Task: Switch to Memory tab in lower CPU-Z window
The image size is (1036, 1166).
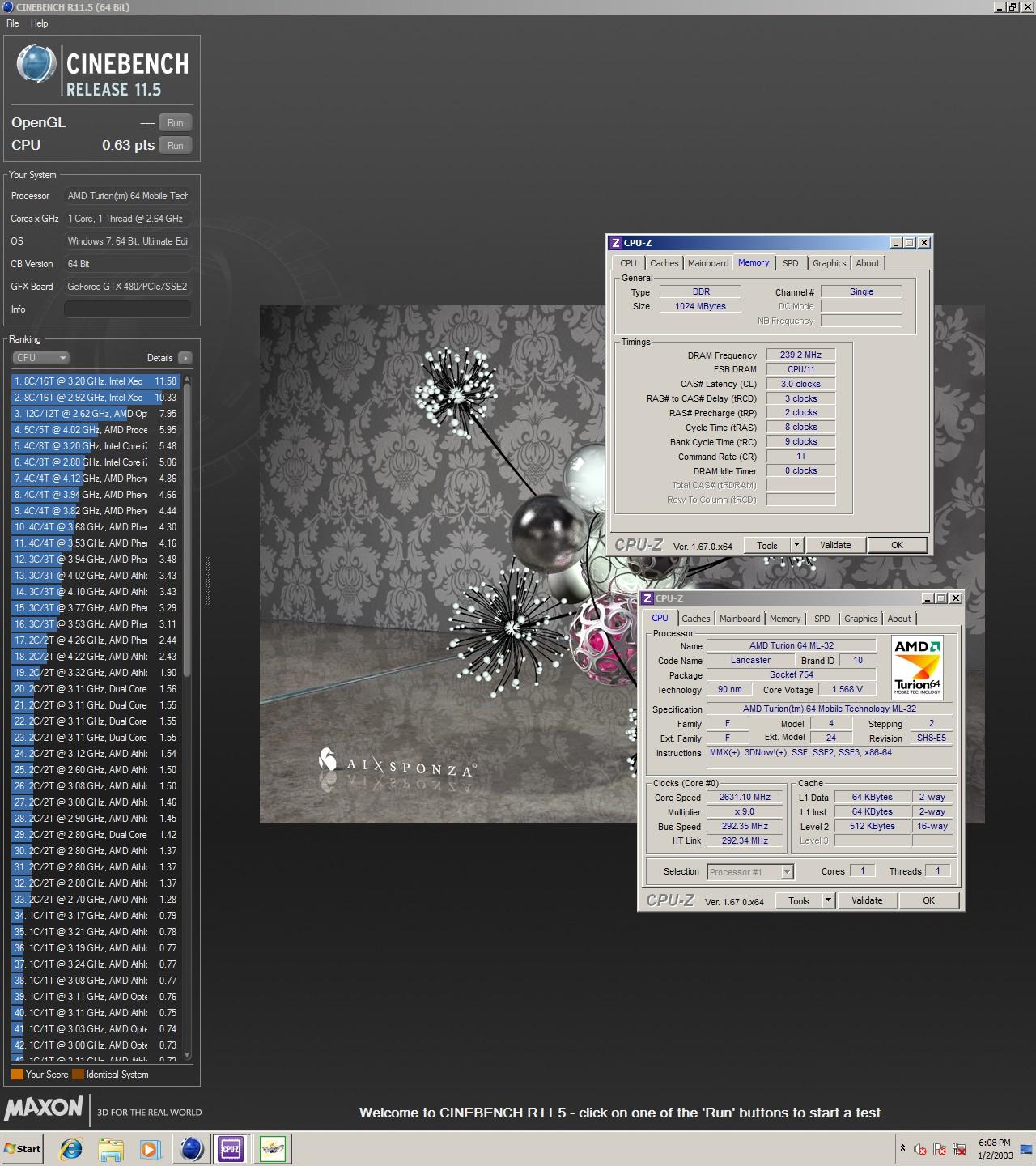Action: pos(785,619)
